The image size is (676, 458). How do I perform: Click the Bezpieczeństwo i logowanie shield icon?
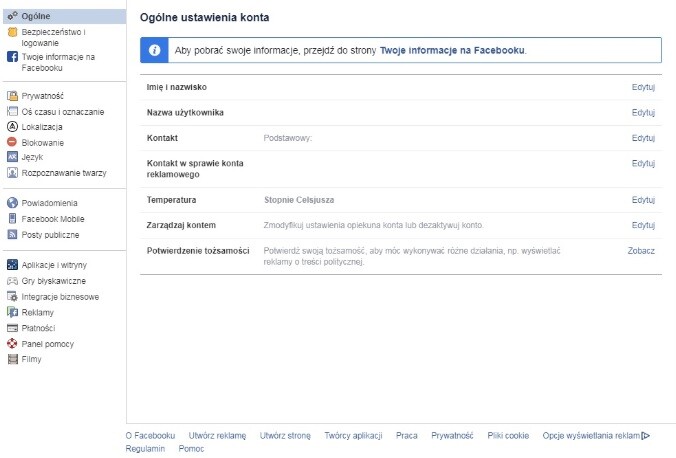[12, 33]
